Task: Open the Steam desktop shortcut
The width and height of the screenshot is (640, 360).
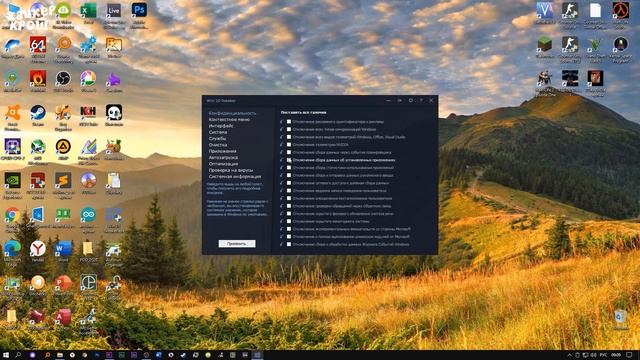Action: 38,113
